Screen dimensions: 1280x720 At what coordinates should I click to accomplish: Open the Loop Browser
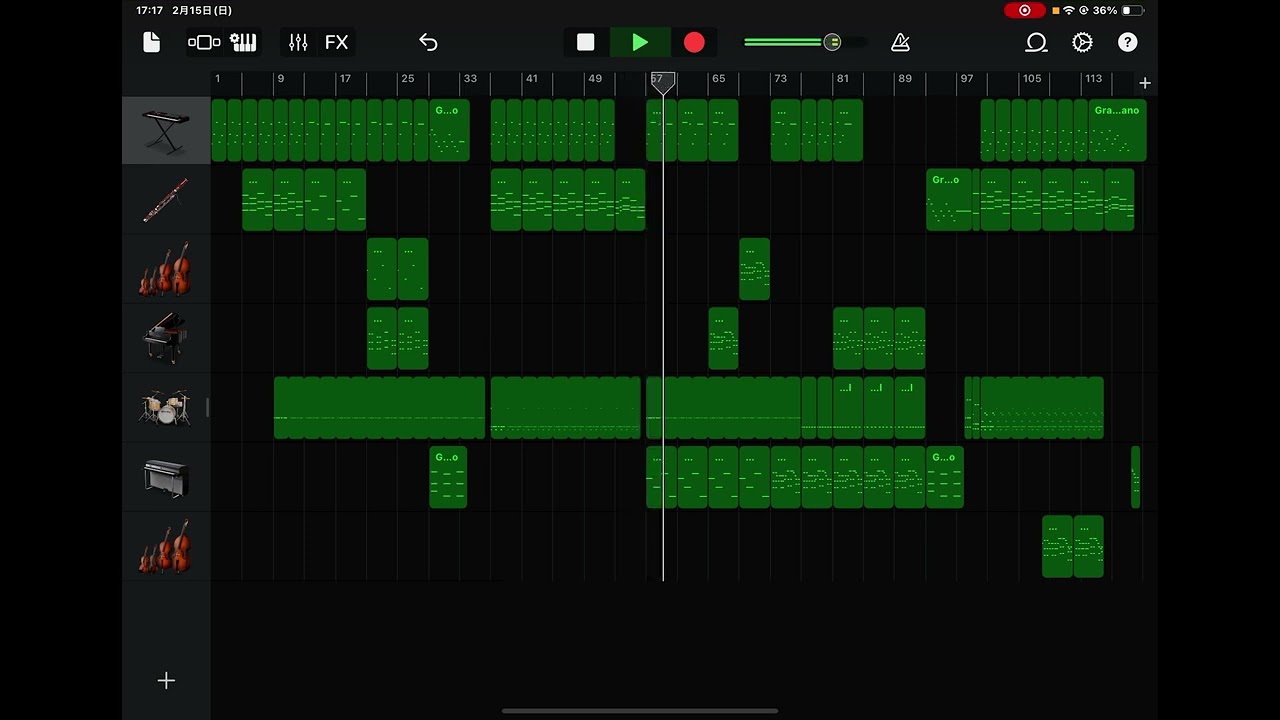[1036, 42]
